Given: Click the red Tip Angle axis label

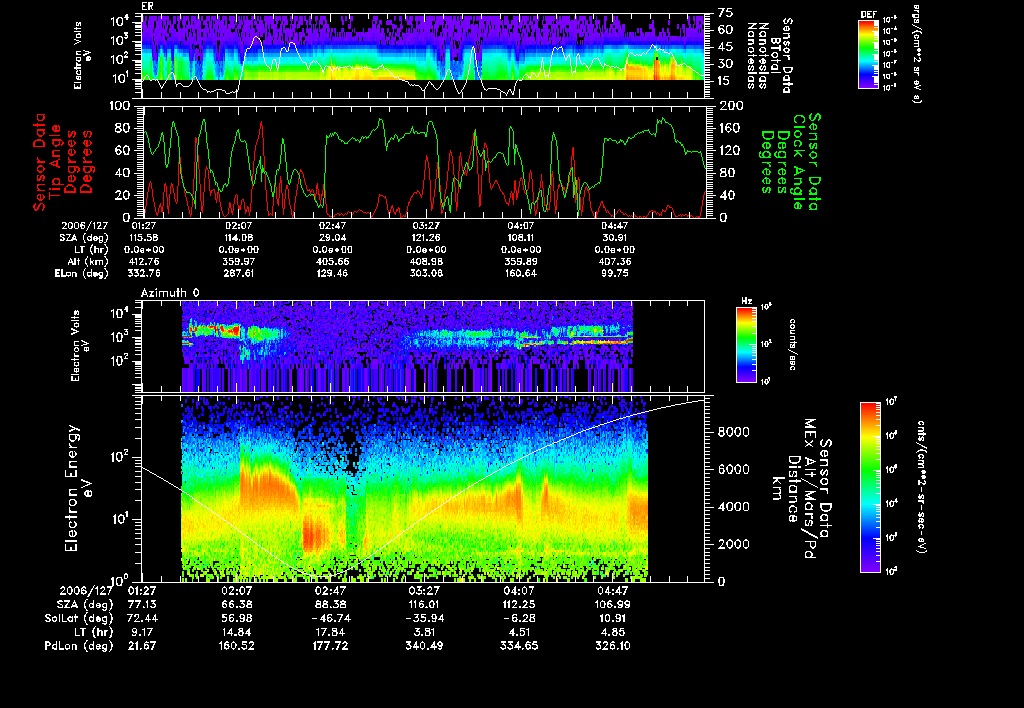Looking at the screenshot, I should [63, 162].
